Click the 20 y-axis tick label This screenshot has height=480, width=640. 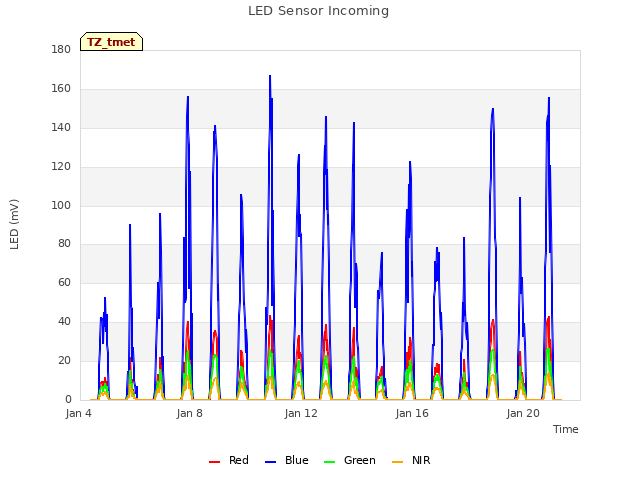64,360
